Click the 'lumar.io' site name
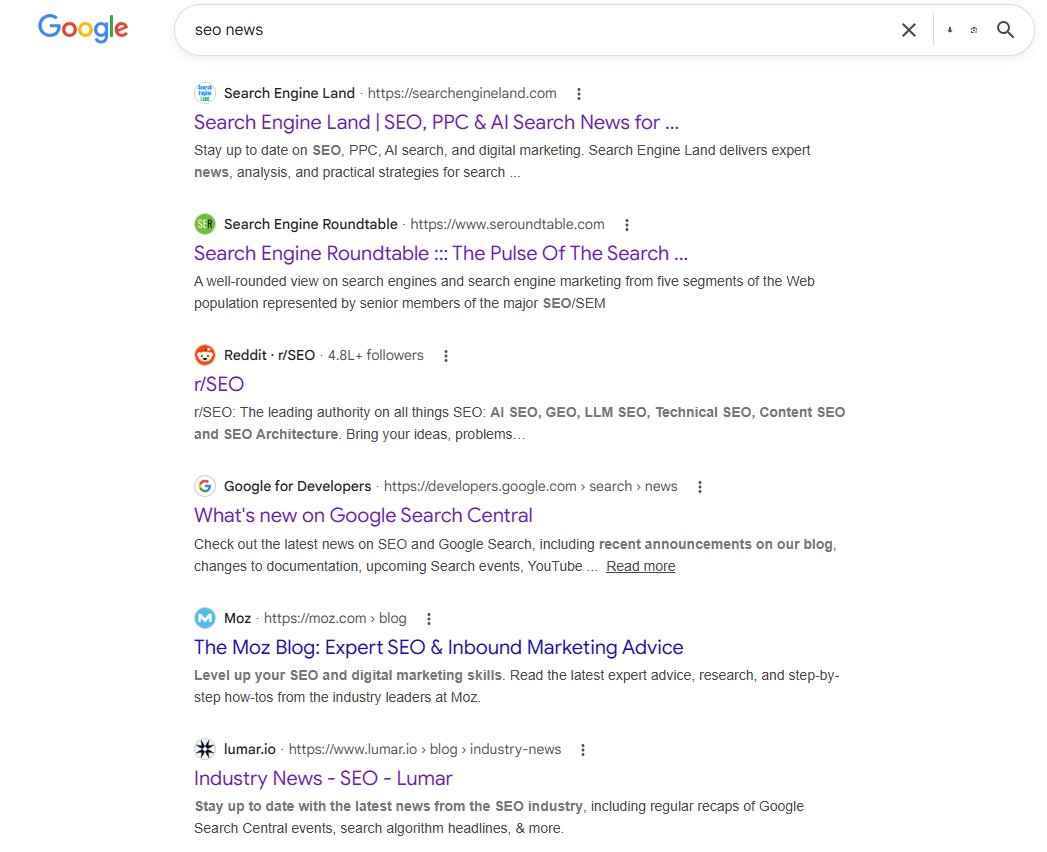 tap(250, 749)
